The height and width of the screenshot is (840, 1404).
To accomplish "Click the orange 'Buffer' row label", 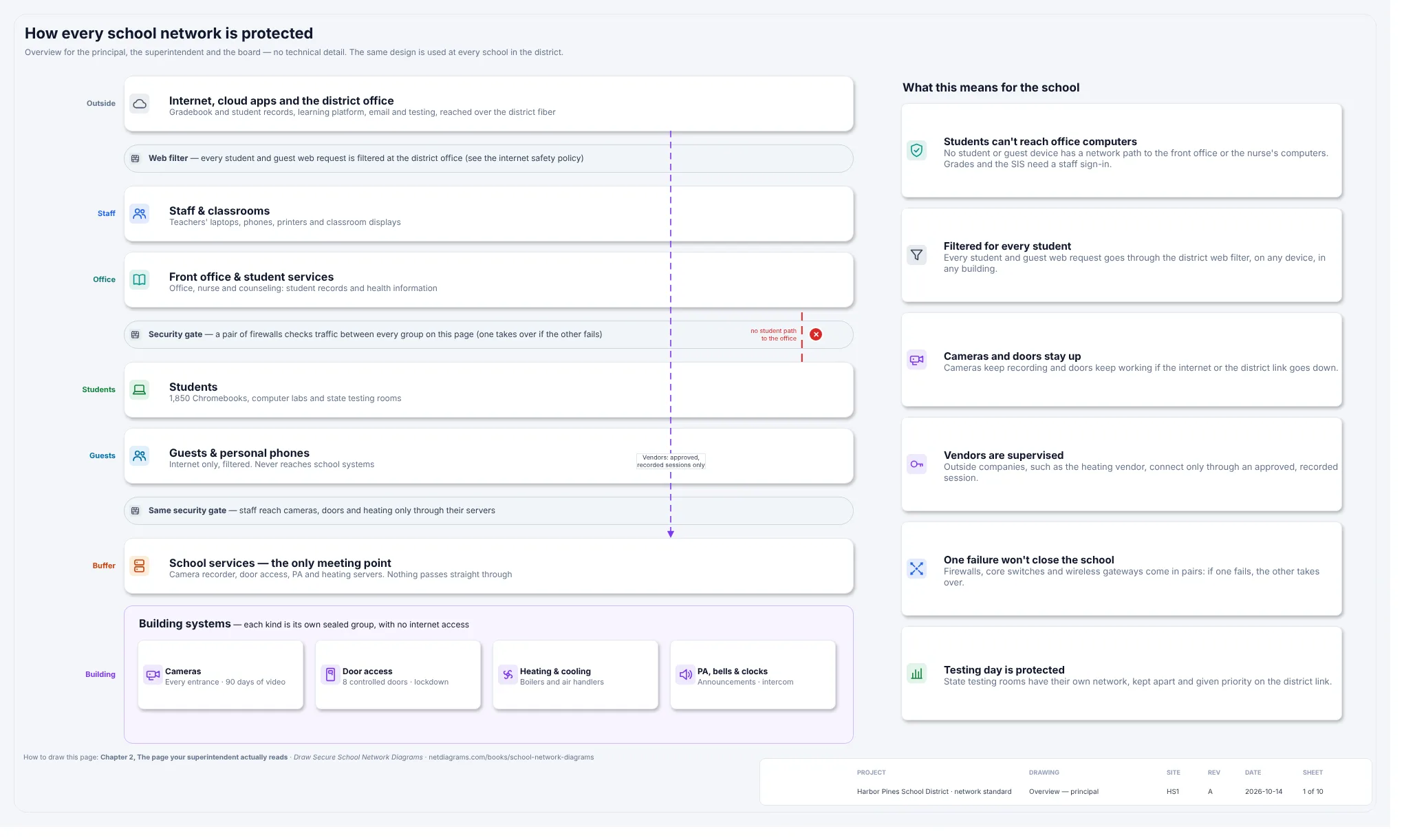I will [104, 566].
